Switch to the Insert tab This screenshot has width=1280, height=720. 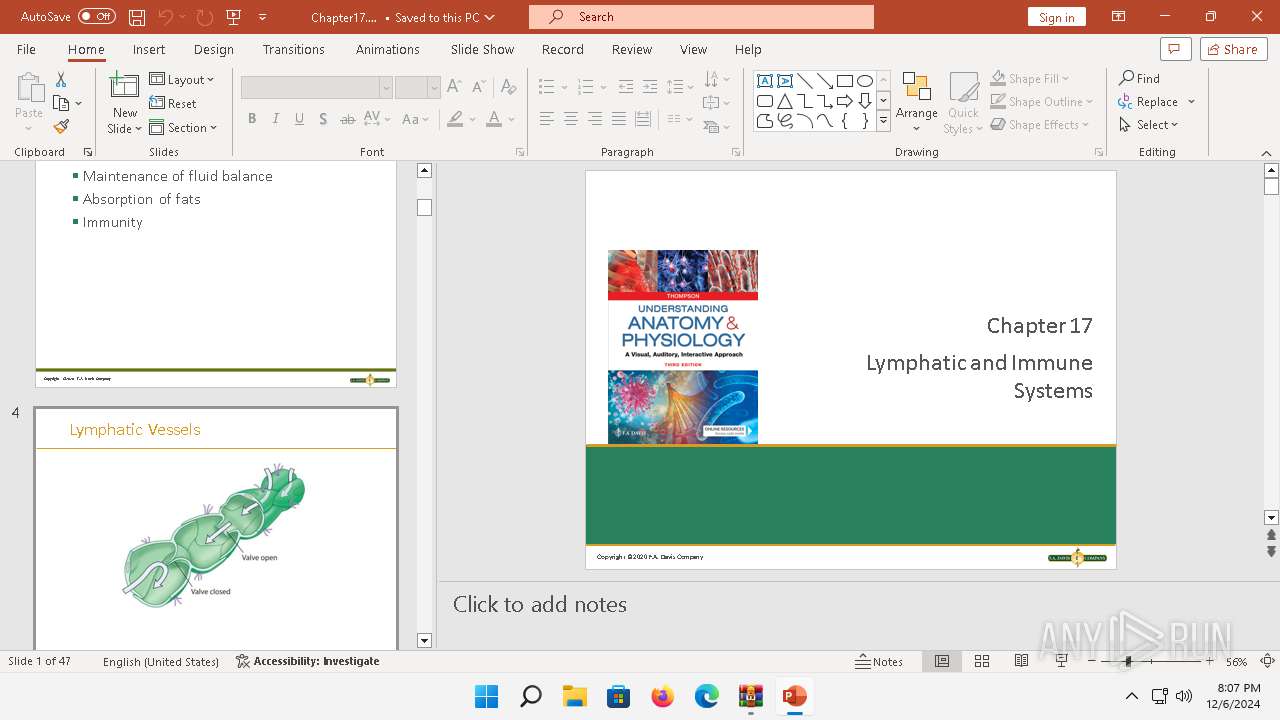coord(149,49)
